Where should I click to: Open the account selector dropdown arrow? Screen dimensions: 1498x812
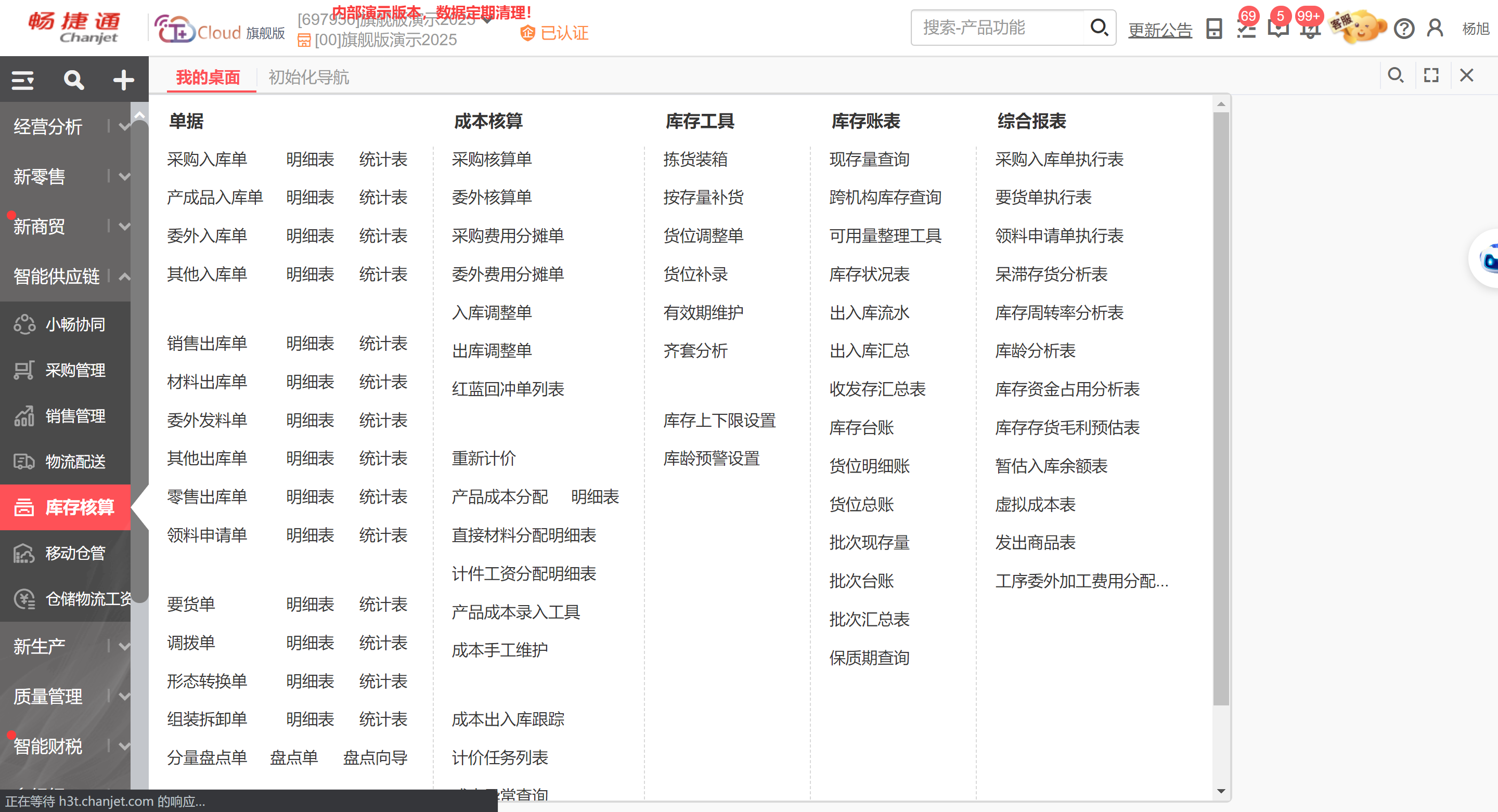pos(487,21)
